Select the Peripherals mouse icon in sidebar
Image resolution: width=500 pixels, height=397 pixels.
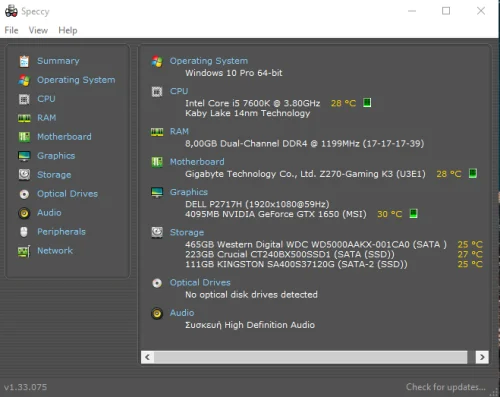tap(24, 232)
